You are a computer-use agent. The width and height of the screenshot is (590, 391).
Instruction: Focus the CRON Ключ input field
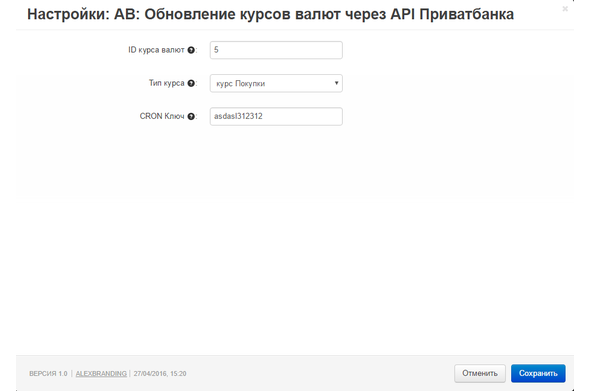click(x=276, y=116)
